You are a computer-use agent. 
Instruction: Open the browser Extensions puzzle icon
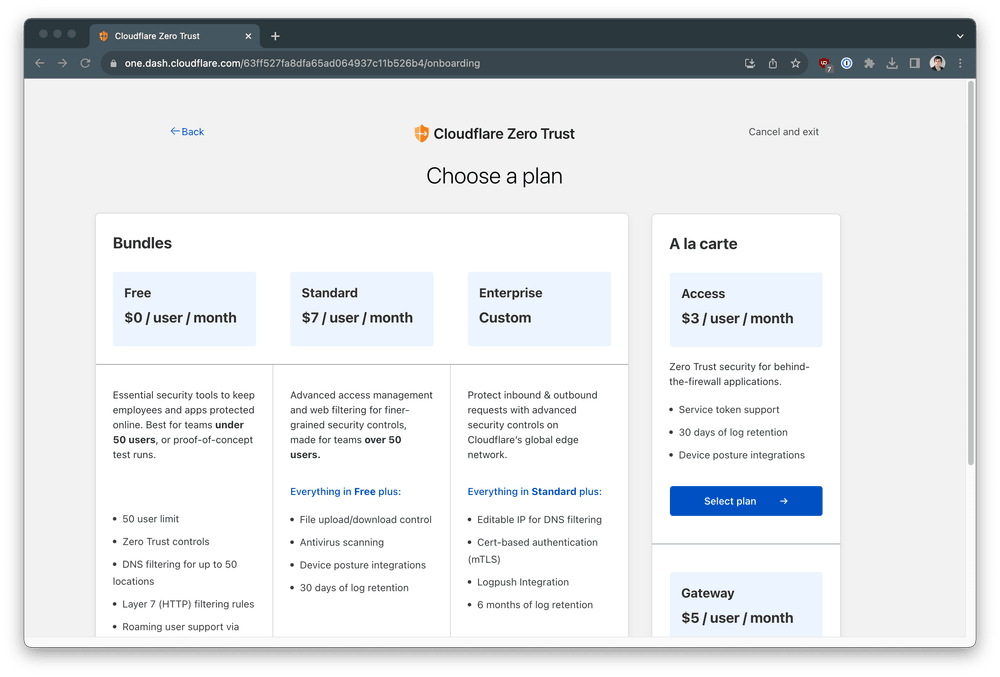[x=869, y=62]
